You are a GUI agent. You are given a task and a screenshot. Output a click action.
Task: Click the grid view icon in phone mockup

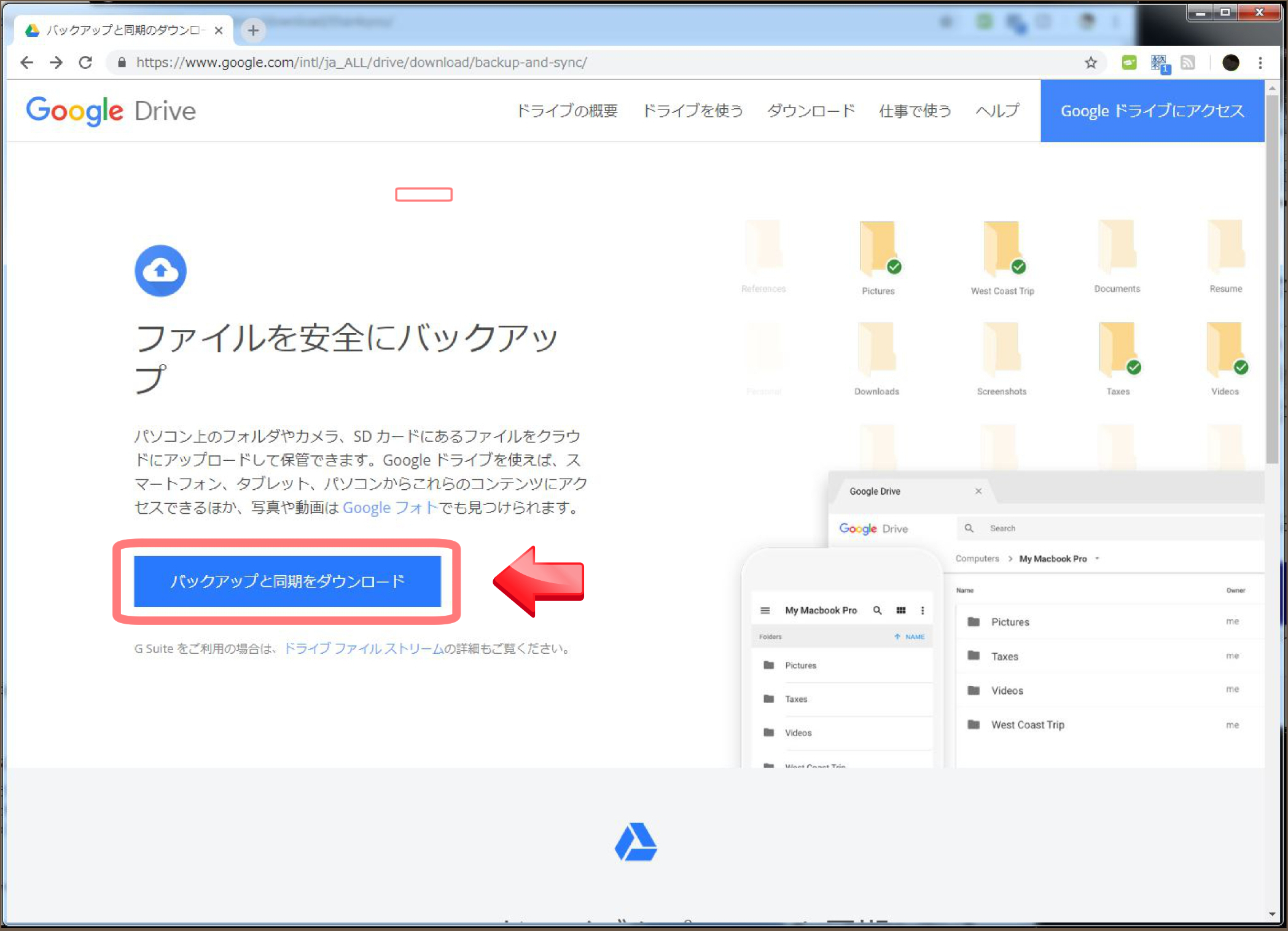[x=901, y=610]
